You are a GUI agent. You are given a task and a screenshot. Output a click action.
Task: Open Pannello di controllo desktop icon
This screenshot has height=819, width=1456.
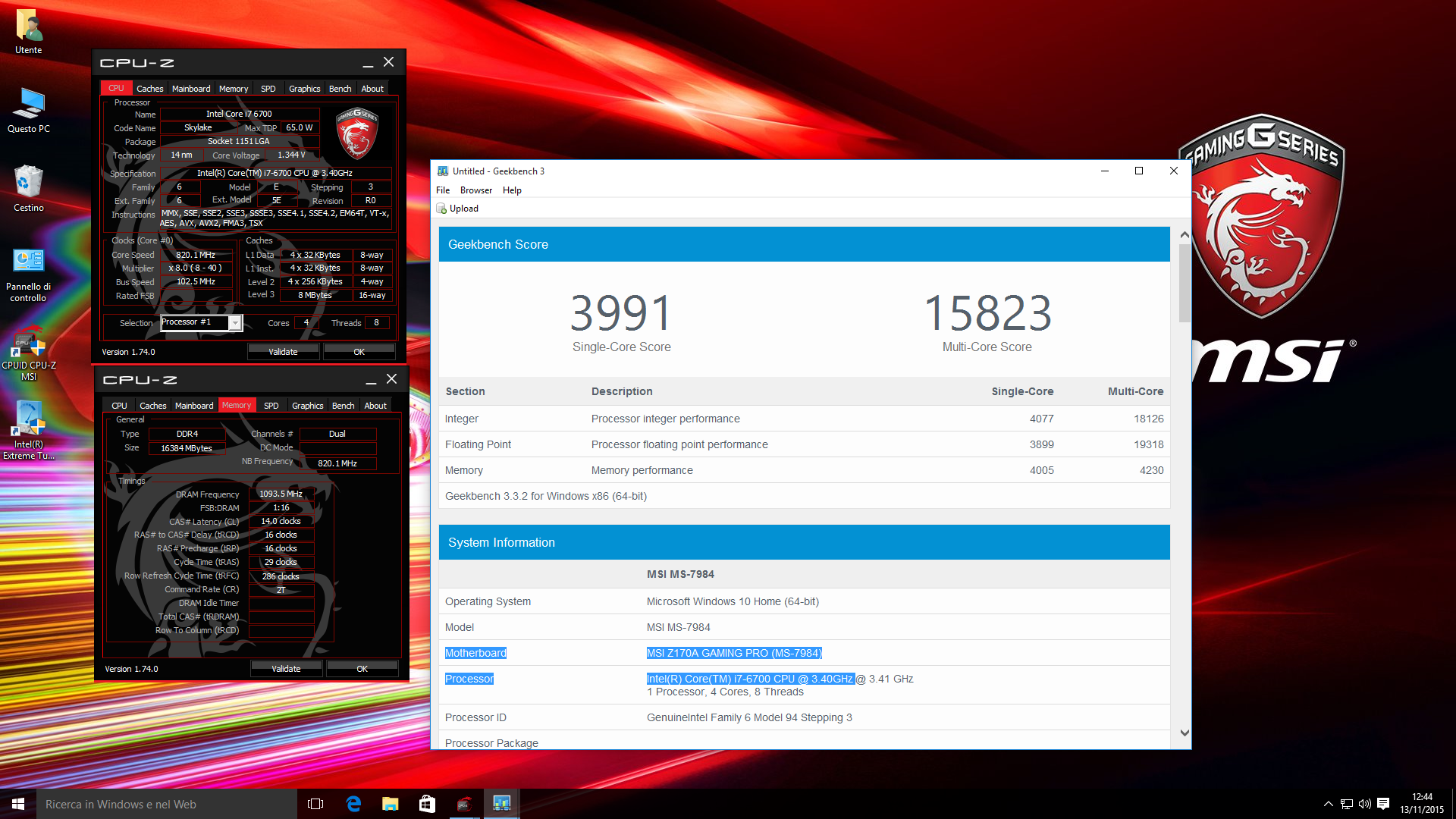pyautogui.click(x=29, y=275)
